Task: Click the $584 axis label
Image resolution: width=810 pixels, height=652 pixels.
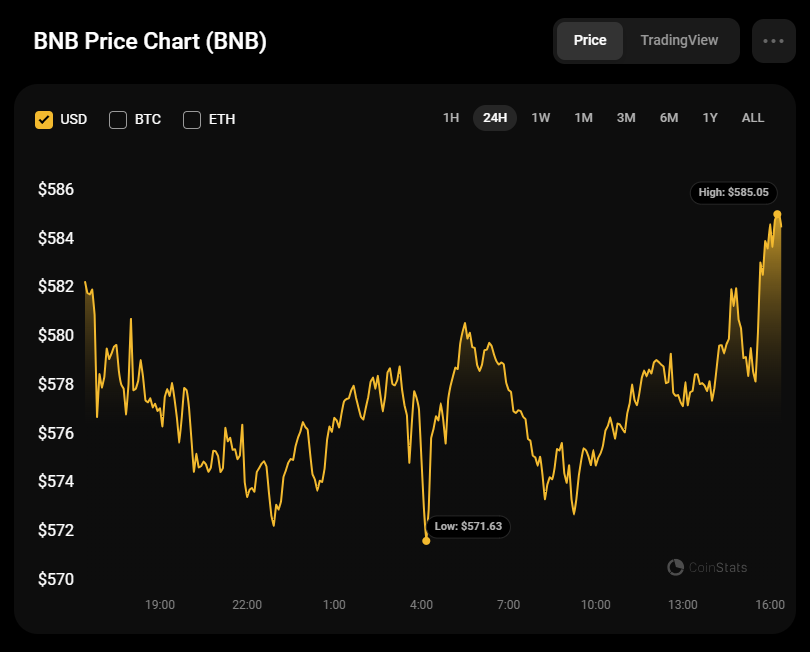Action: 56,238
